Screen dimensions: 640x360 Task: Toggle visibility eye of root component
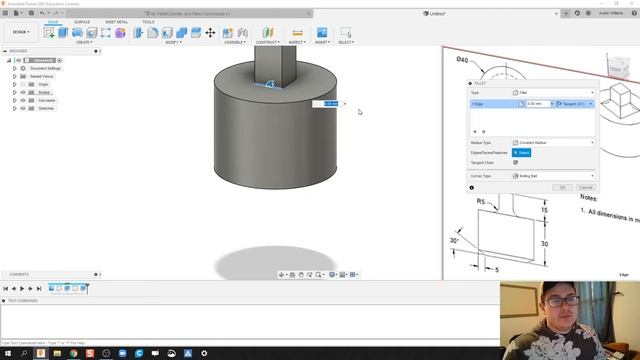click(x=18, y=60)
